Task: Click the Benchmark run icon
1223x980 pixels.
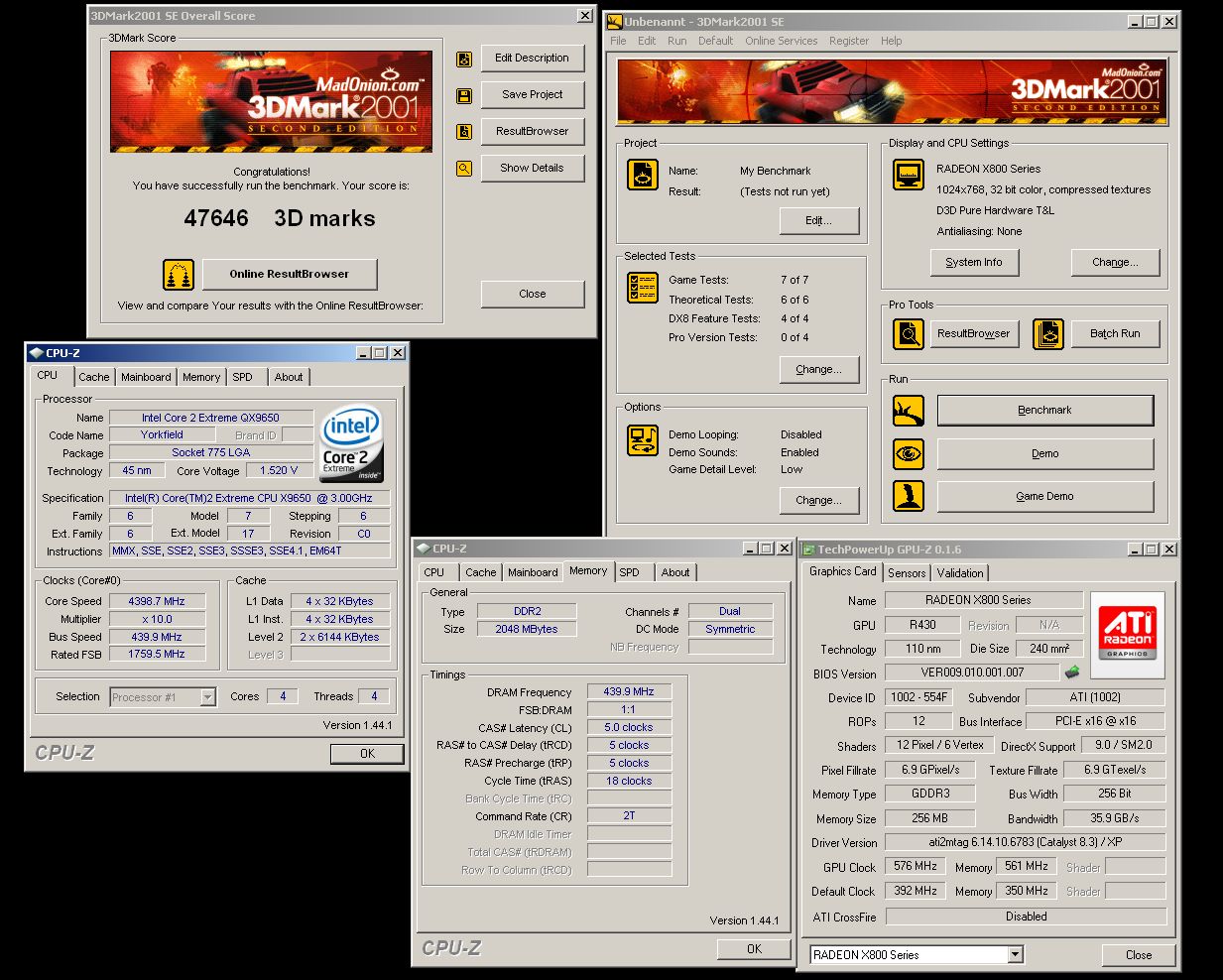Action: pos(909,411)
